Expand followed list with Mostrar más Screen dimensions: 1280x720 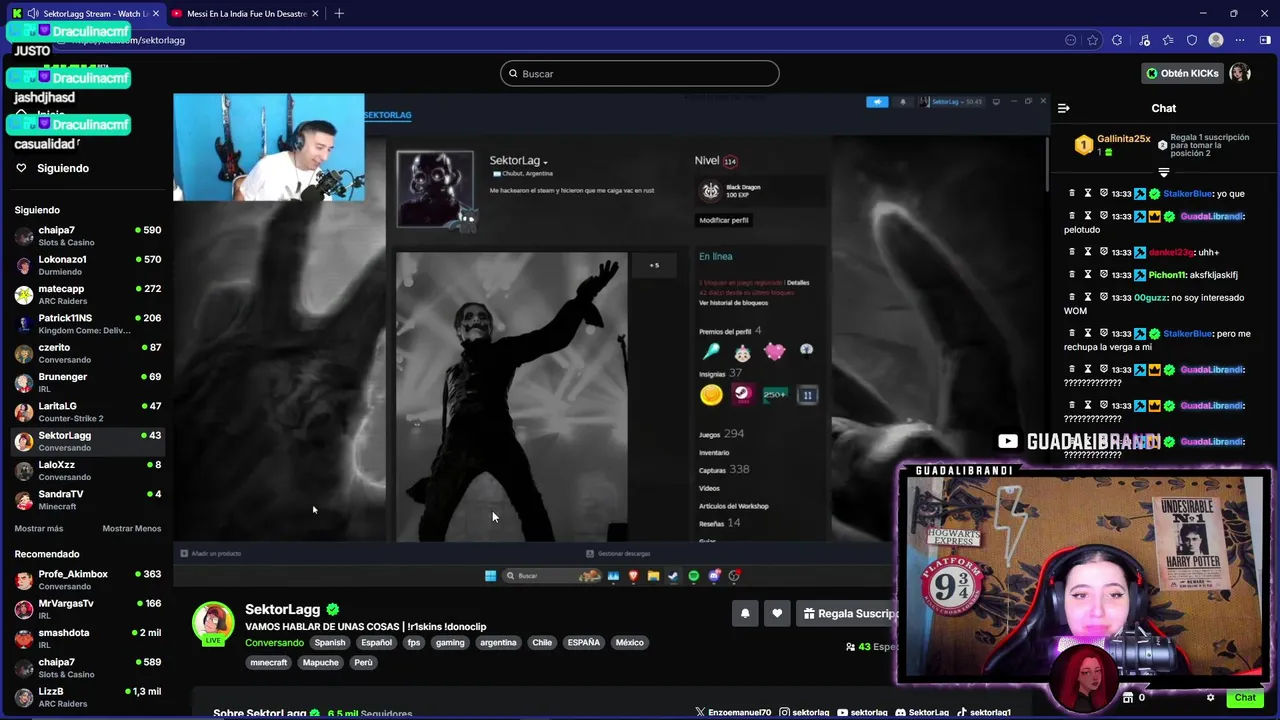pyautogui.click(x=39, y=528)
